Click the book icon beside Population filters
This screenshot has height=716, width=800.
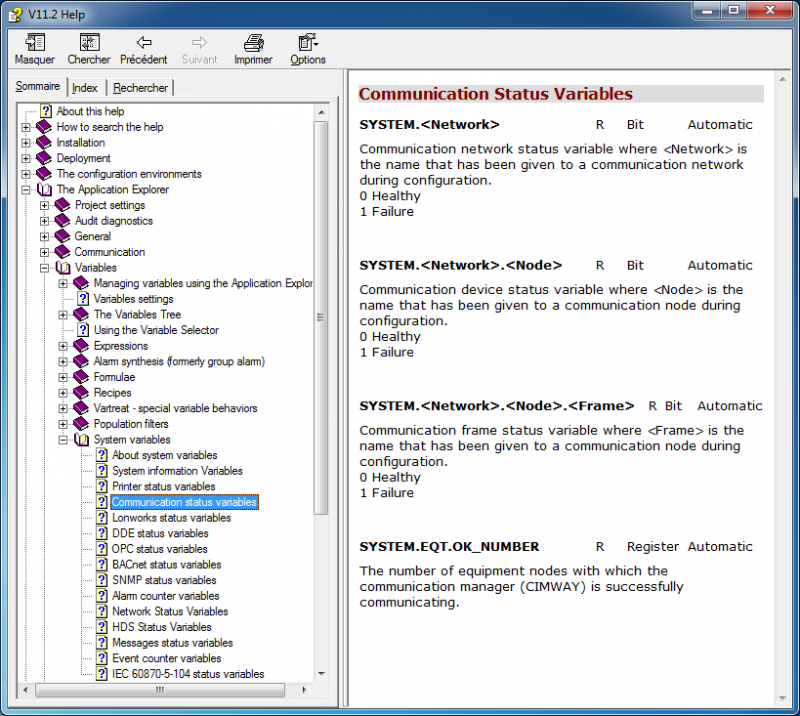(x=81, y=424)
